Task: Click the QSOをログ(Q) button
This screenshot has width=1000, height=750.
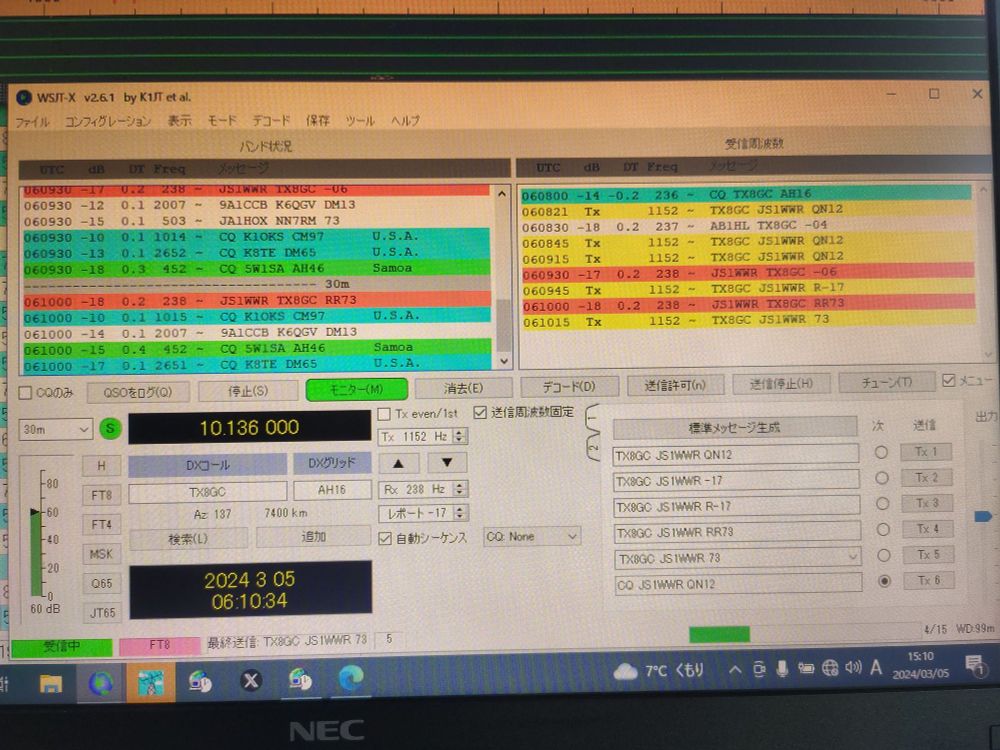Action: click(138, 392)
